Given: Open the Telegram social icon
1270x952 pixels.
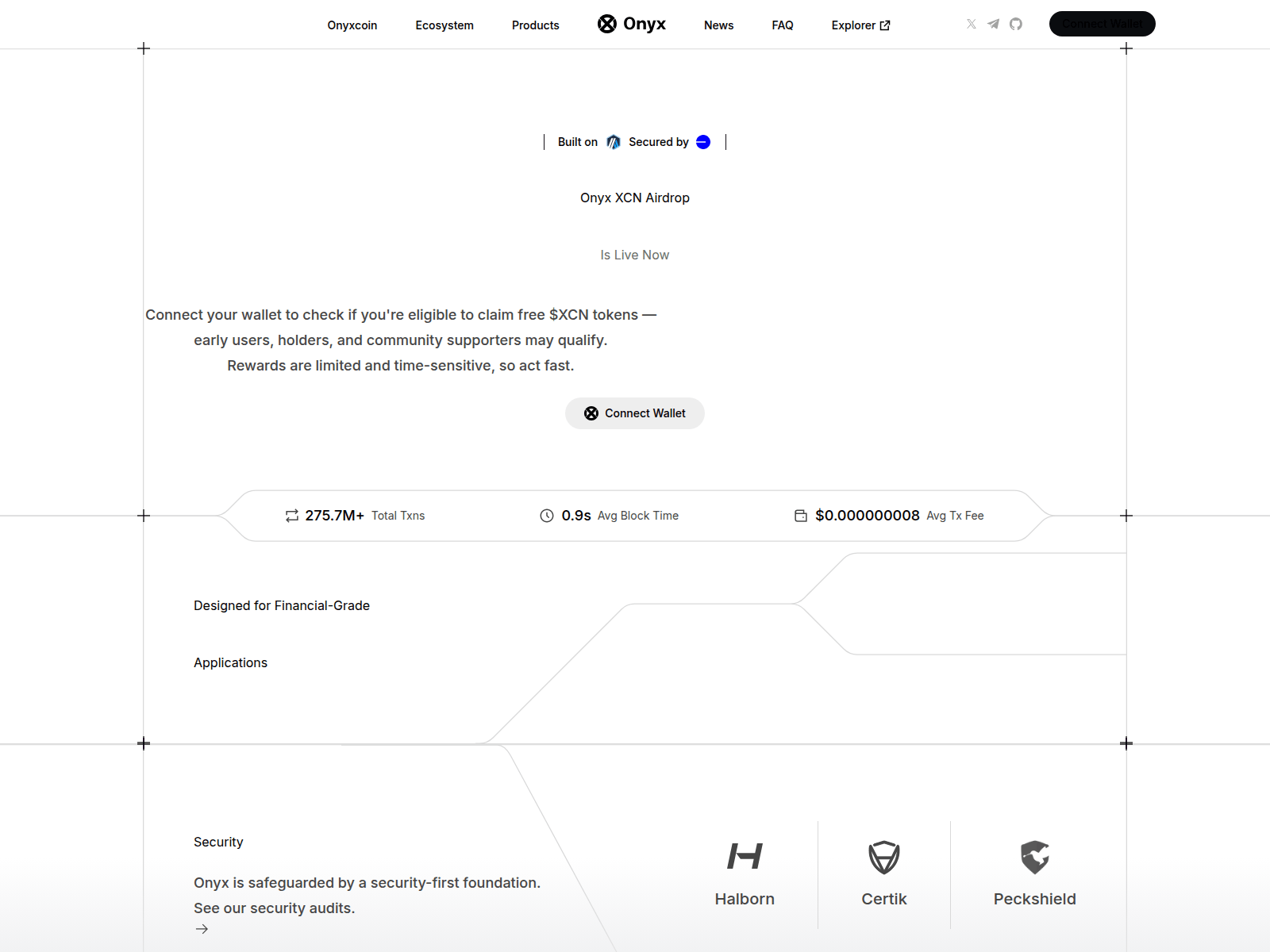Looking at the screenshot, I should [993, 25].
